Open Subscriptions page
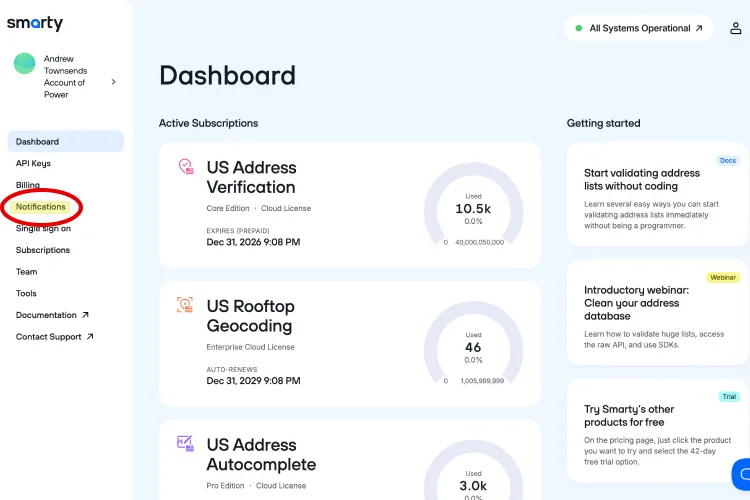Screen dimensions: 750x500 (x=43, y=250)
